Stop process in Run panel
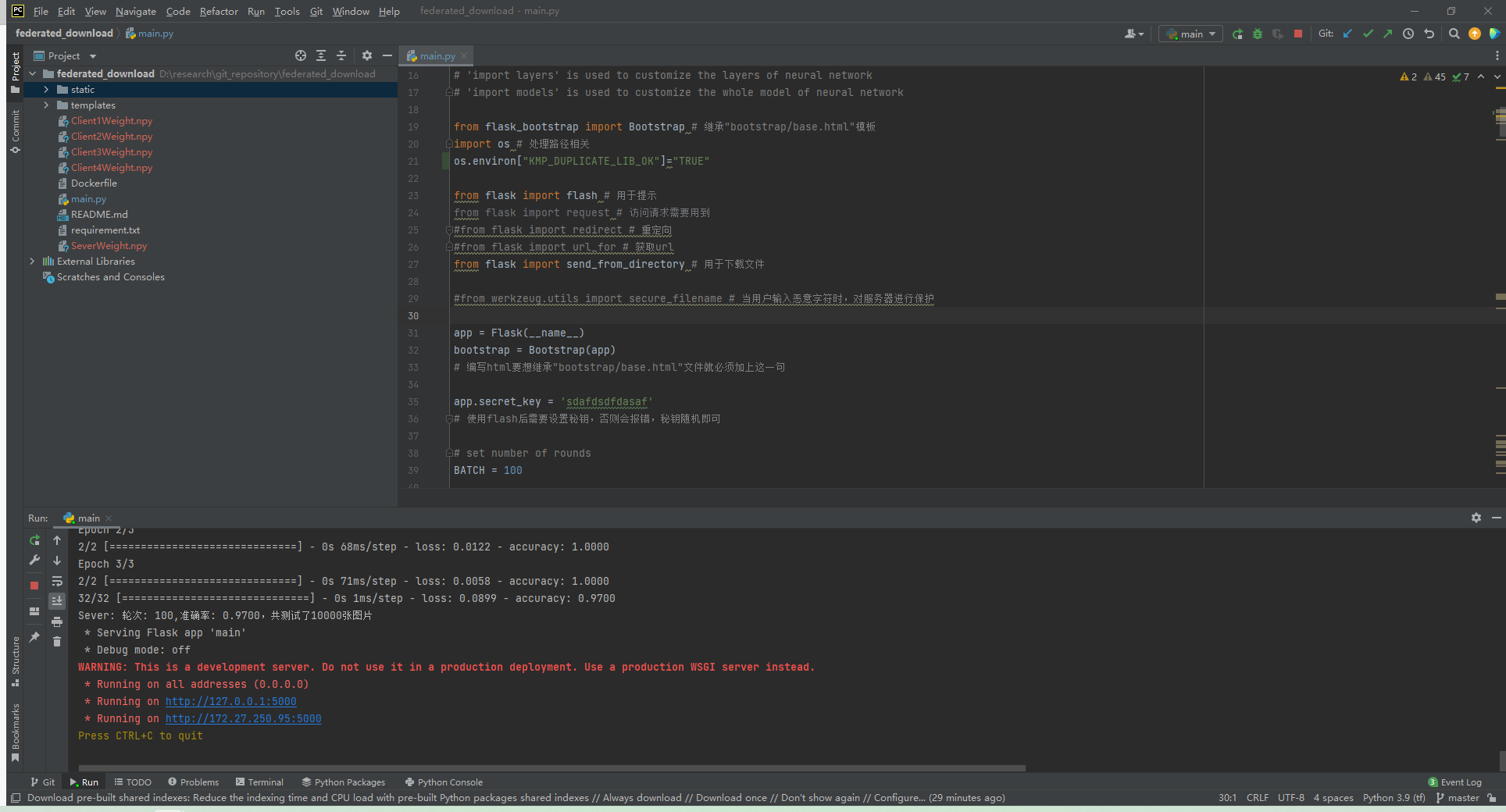Image resolution: width=1506 pixels, height=812 pixels. pyautogui.click(x=34, y=585)
